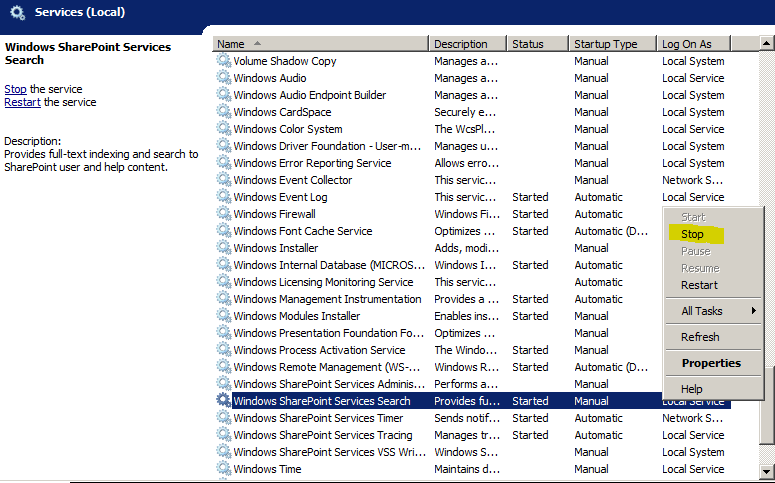Click the Restart the service link
Screen dimensions: 775x483
click(x=22, y=102)
